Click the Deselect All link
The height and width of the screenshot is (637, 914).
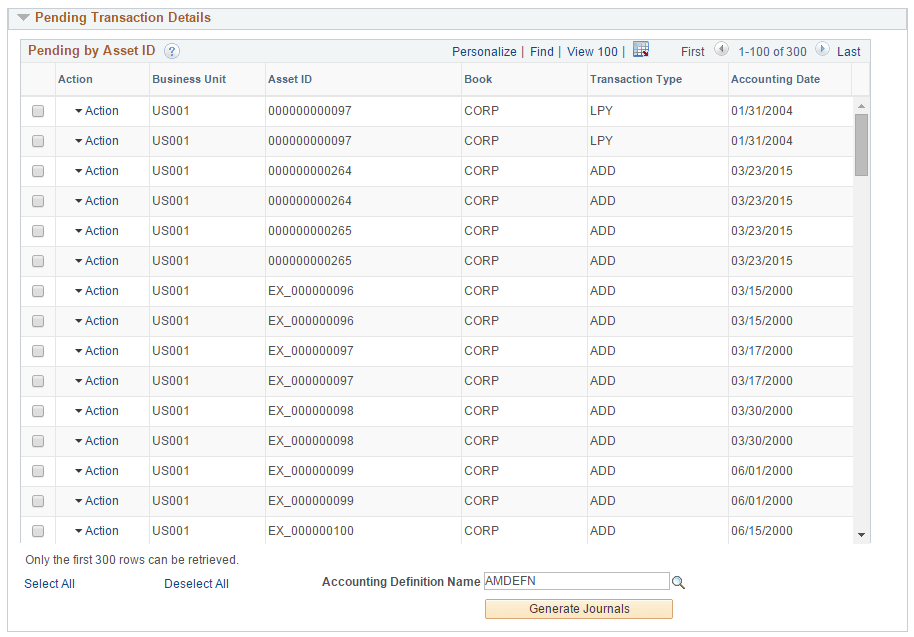[196, 583]
